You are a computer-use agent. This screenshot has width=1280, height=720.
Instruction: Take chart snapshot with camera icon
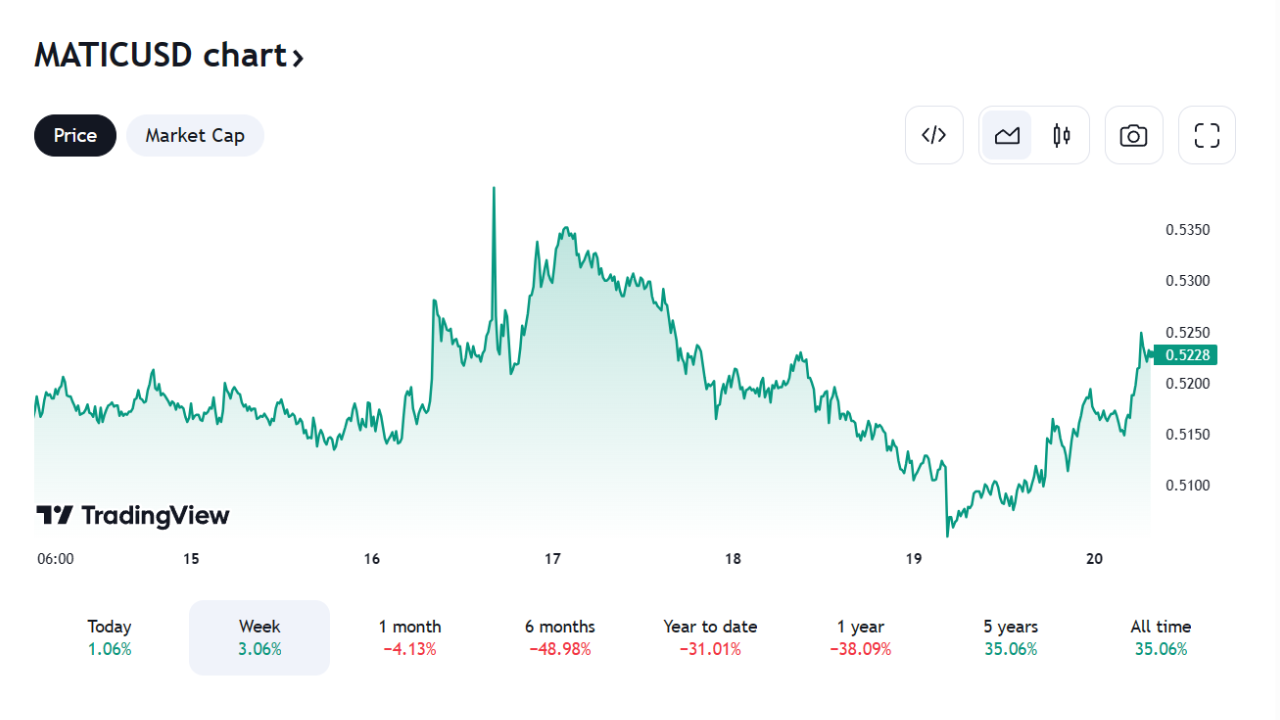click(1133, 135)
